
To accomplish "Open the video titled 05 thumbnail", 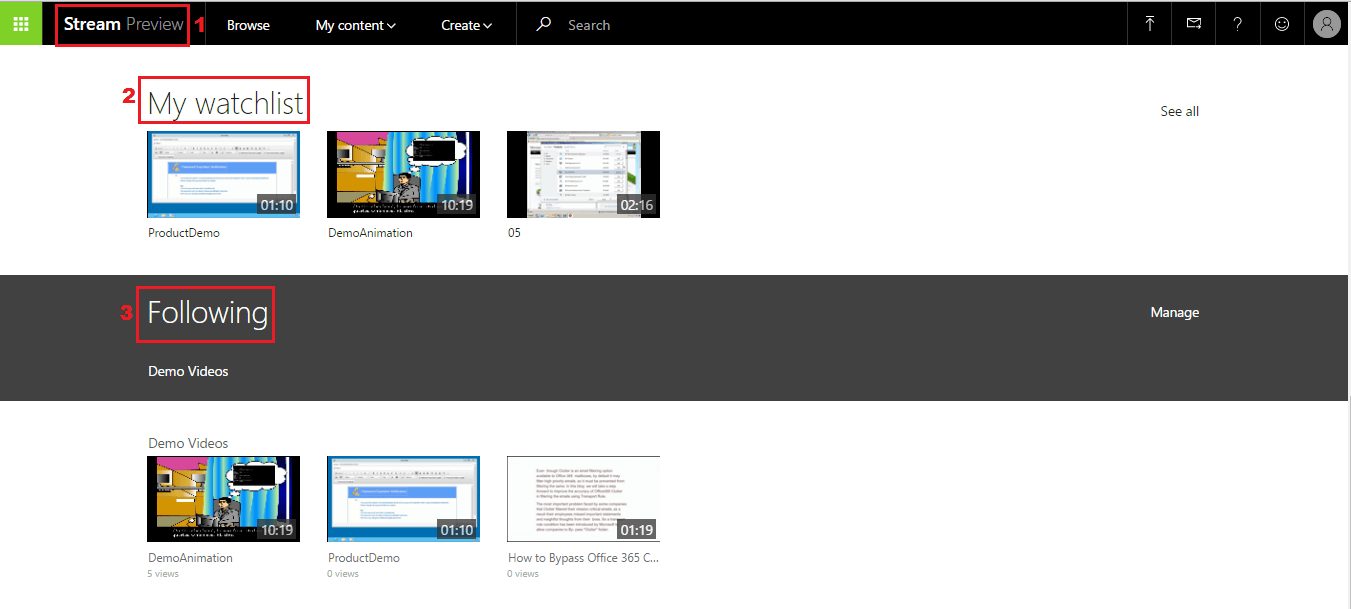I will pos(583,174).
